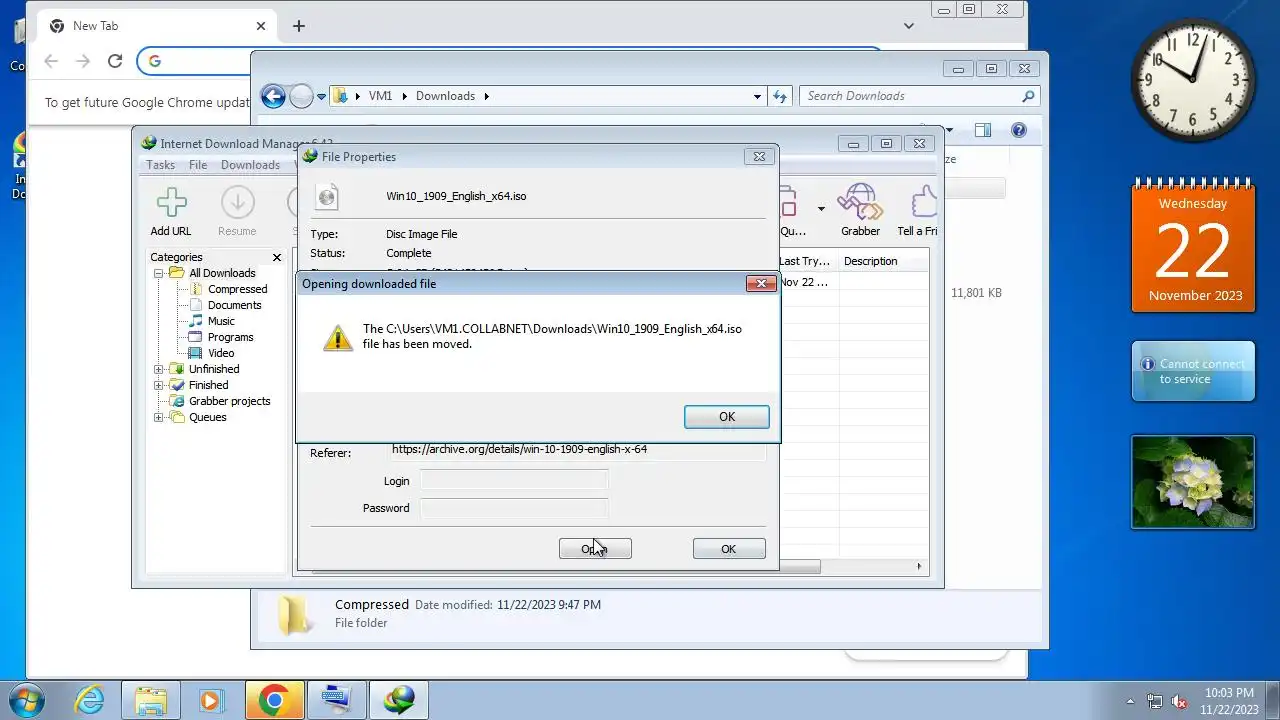
Task: Open recent locations dropdown in Explorer
Action: pyautogui.click(x=321, y=97)
